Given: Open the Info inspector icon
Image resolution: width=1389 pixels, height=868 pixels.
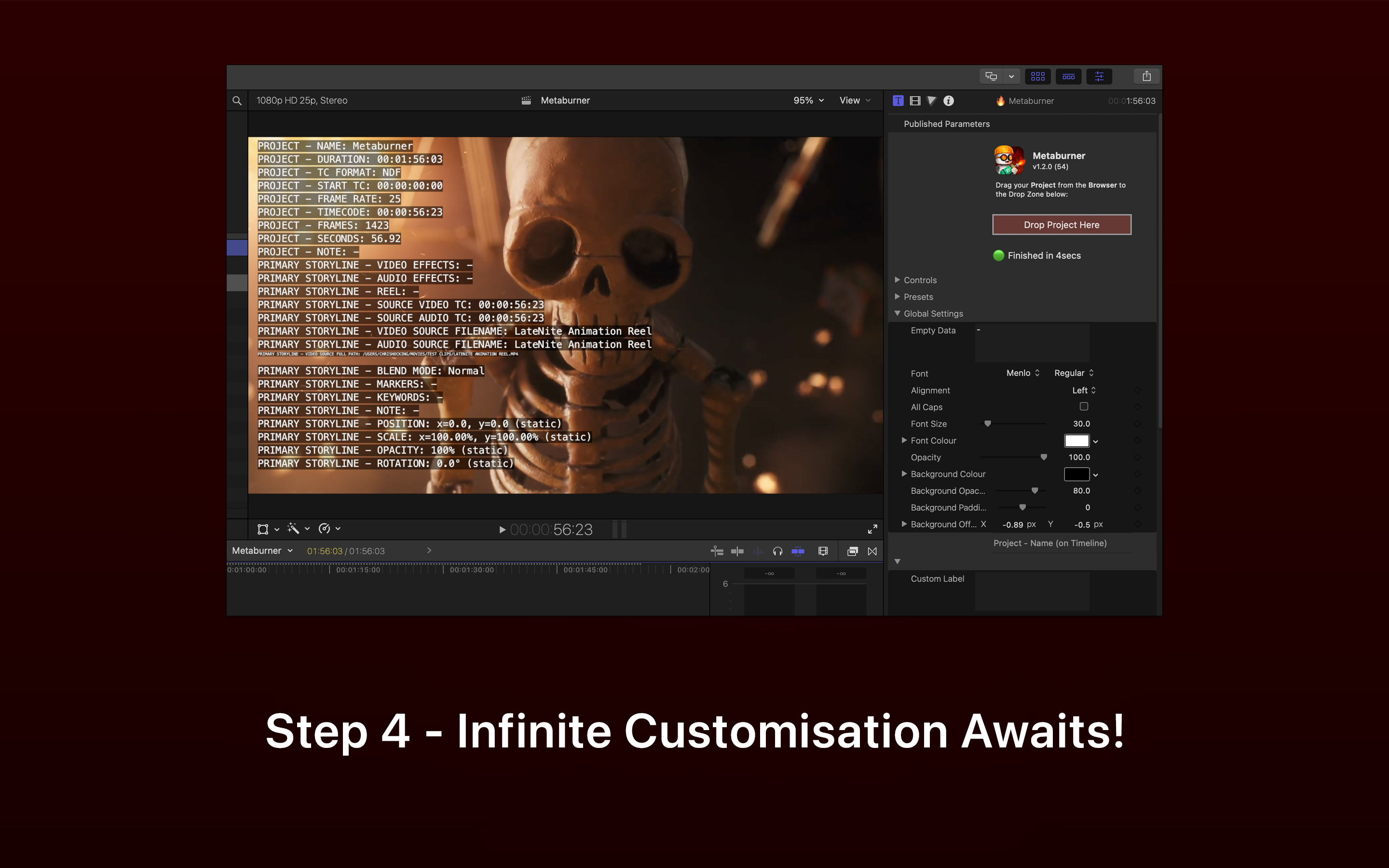Looking at the screenshot, I should point(948,100).
